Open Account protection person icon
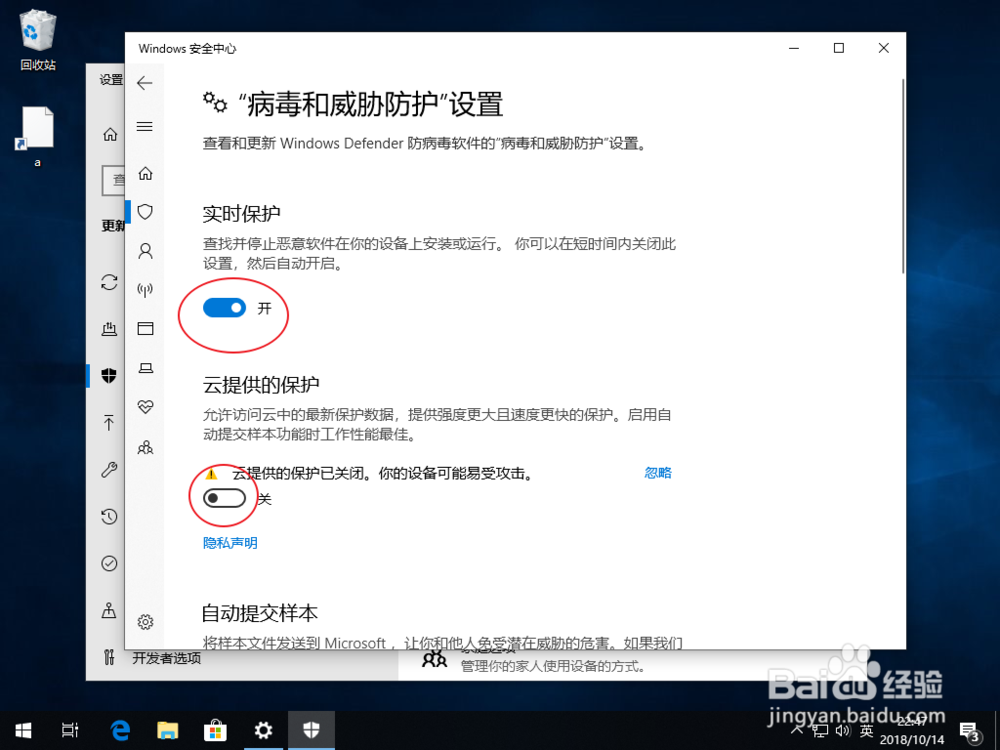This screenshot has width=1000, height=750. click(145, 251)
